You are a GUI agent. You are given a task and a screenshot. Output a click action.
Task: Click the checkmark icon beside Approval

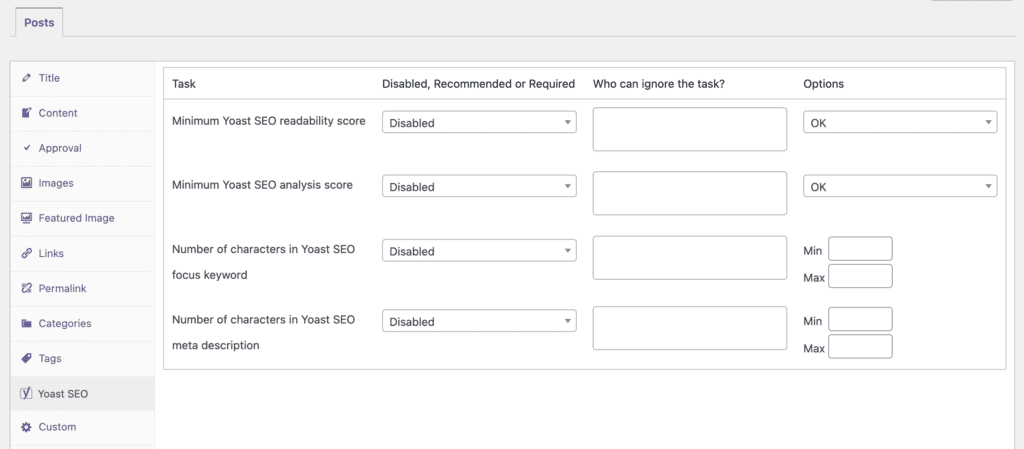click(26, 148)
